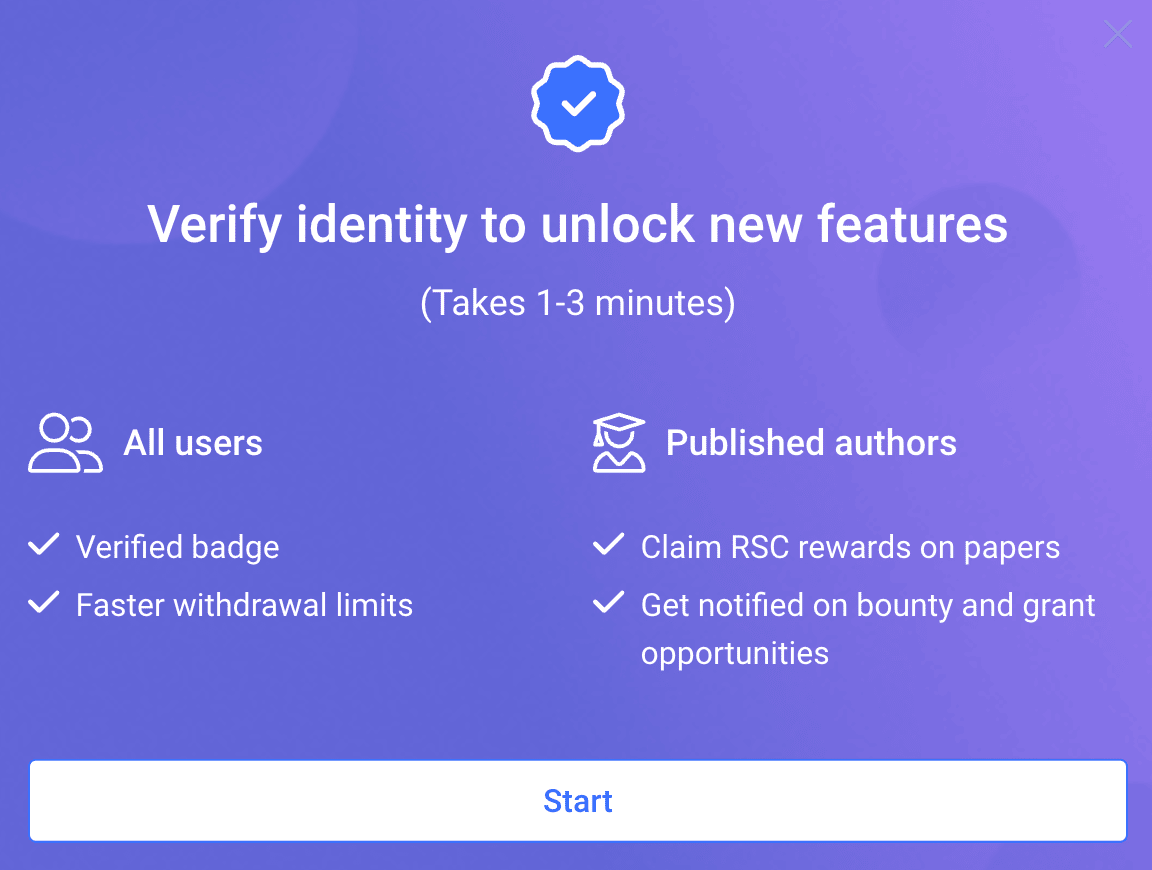The width and height of the screenshot is (1152, 870).
Task: Click checkmark beside Claim RSC rewards
Action: coord(608,544)
